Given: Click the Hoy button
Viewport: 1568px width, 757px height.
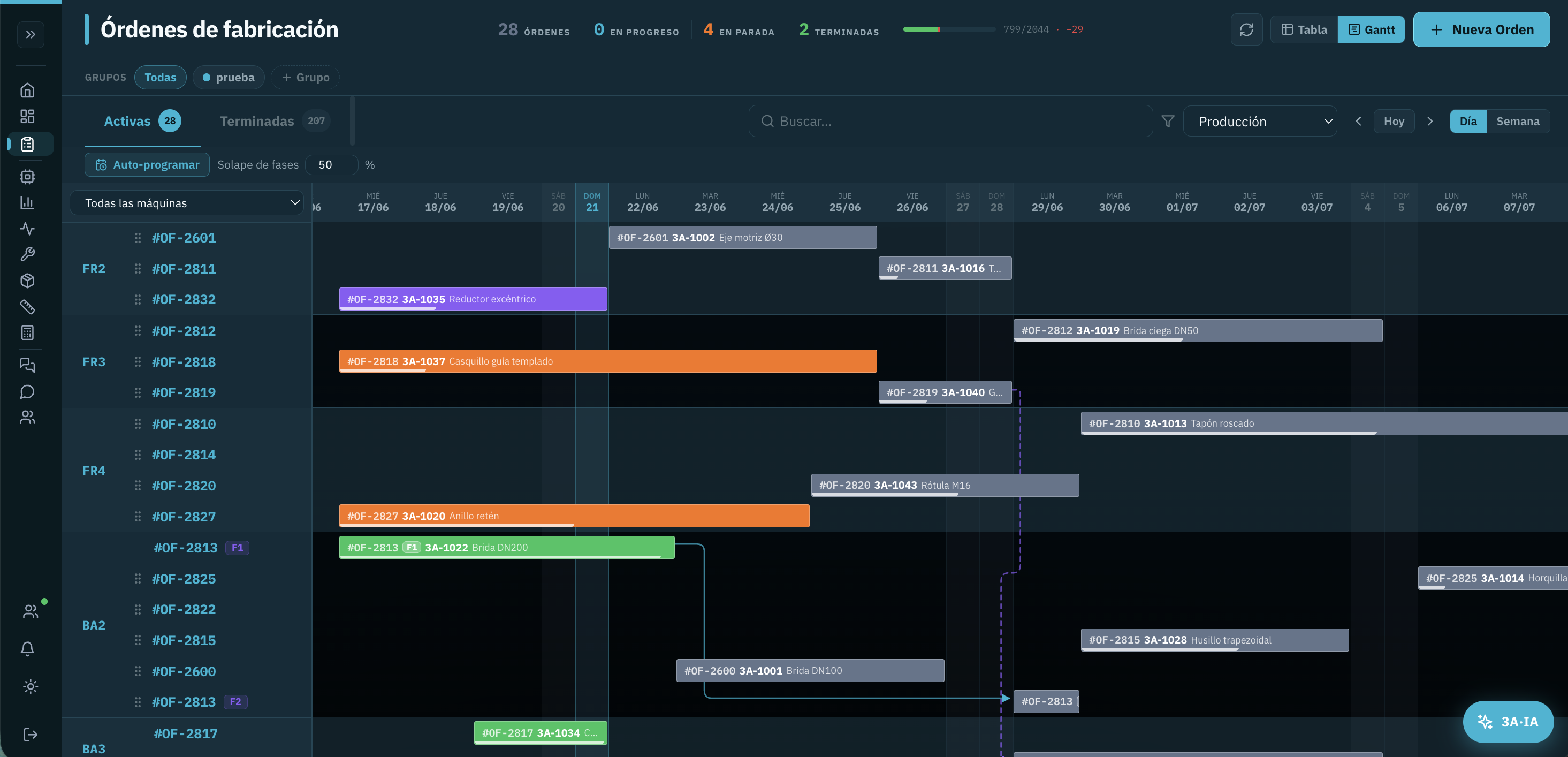Looking at the screenshot, I should 1394,121.
